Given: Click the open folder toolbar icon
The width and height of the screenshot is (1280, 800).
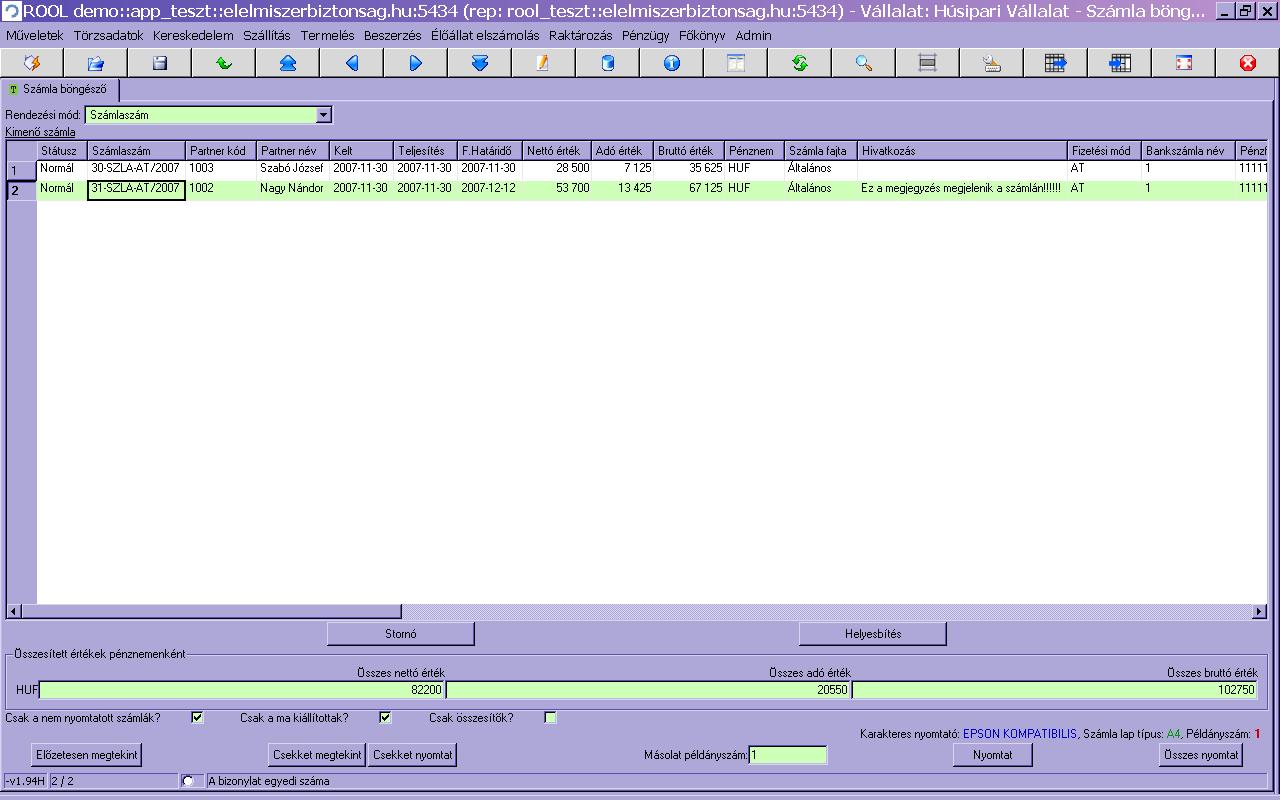Looking at the screenshot, I should click(96, 63).
